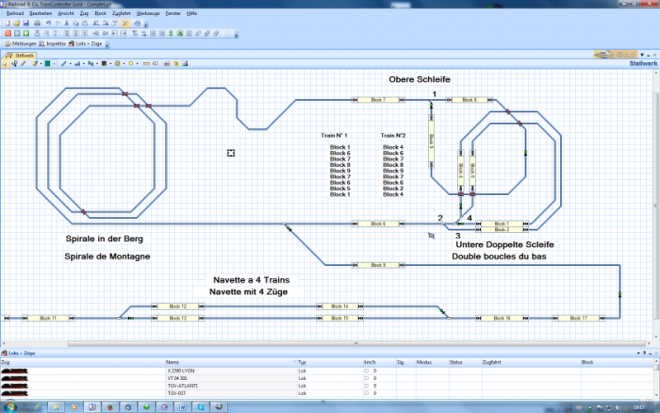The image size is (660, 413).
Task: Click Block 17 at right end of shuttle
Action: pos(578,318)
